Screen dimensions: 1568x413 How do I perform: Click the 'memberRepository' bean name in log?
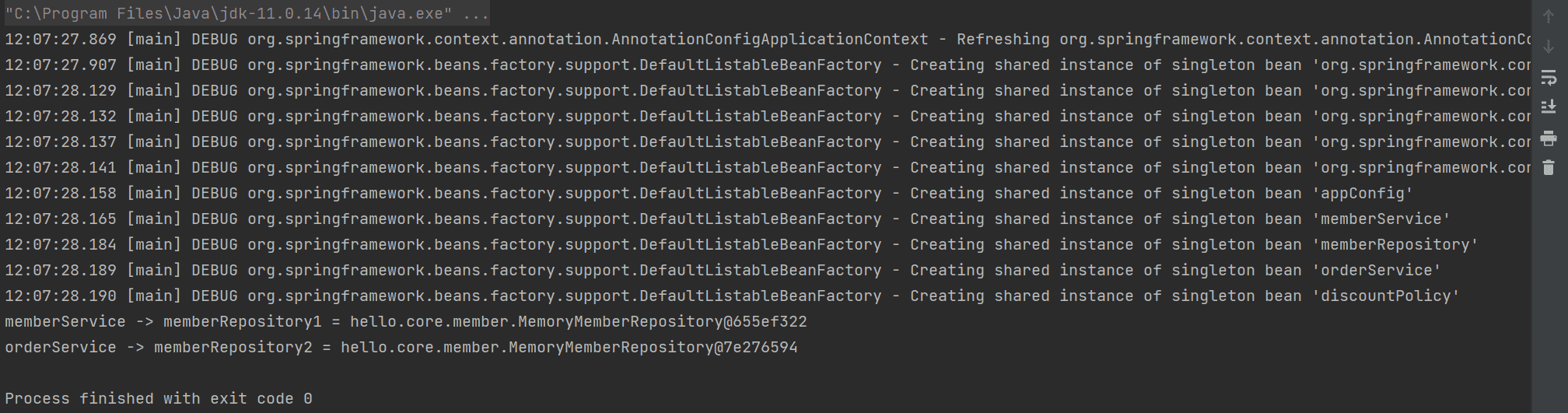pyautogui.click(x=1395, y=244)
